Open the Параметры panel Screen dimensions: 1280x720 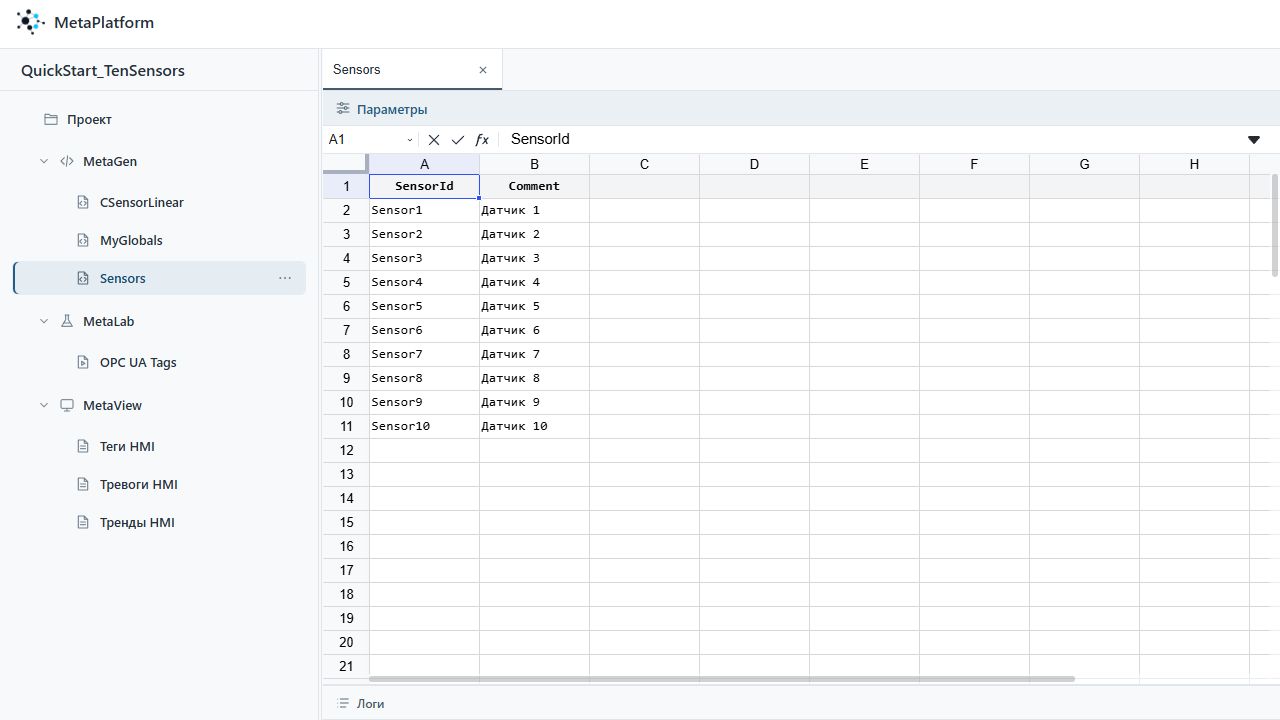coord(382,109)
